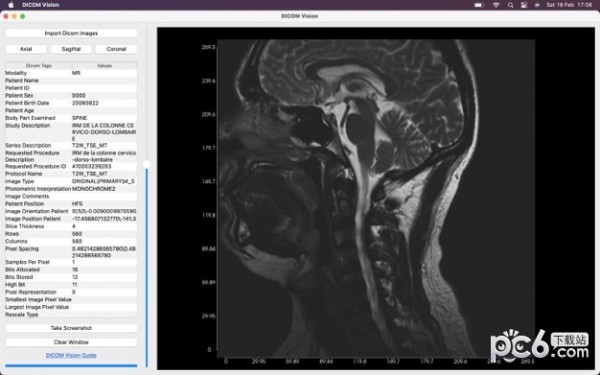Switch to Coronal view
The height and width of the screenshot is (375, 600).
(116, 49)
